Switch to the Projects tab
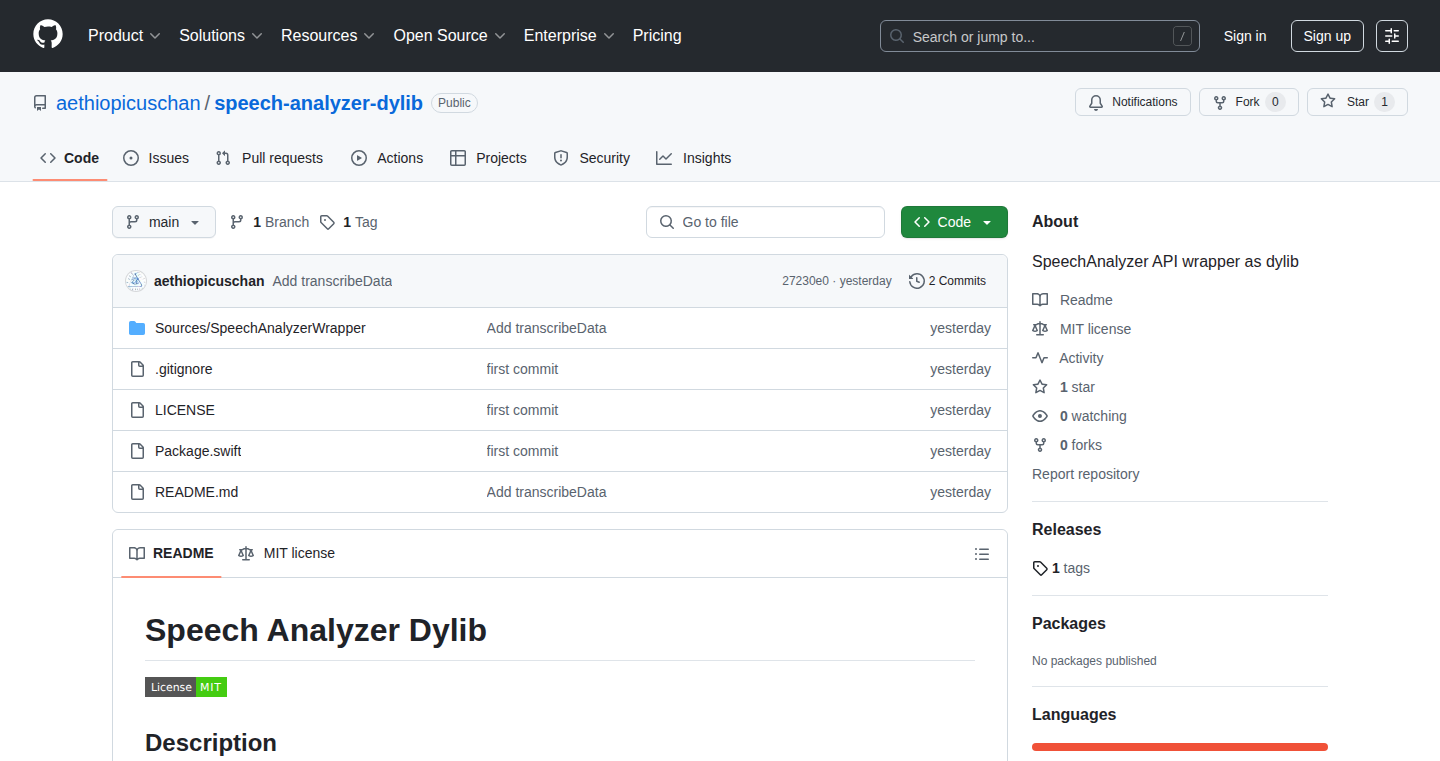Viewport: 1440px width, 761px height. click(x=488, y=158)
